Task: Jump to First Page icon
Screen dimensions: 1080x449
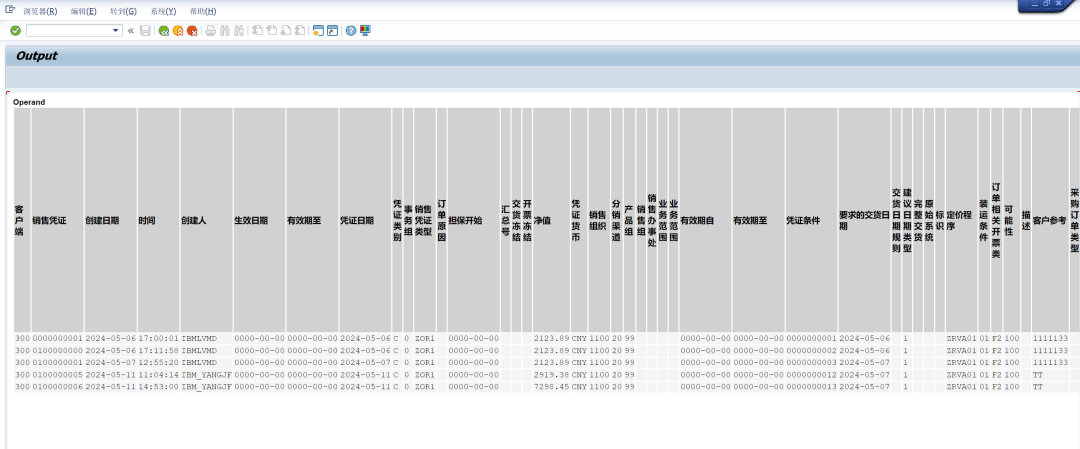Action: pos(258,31)
